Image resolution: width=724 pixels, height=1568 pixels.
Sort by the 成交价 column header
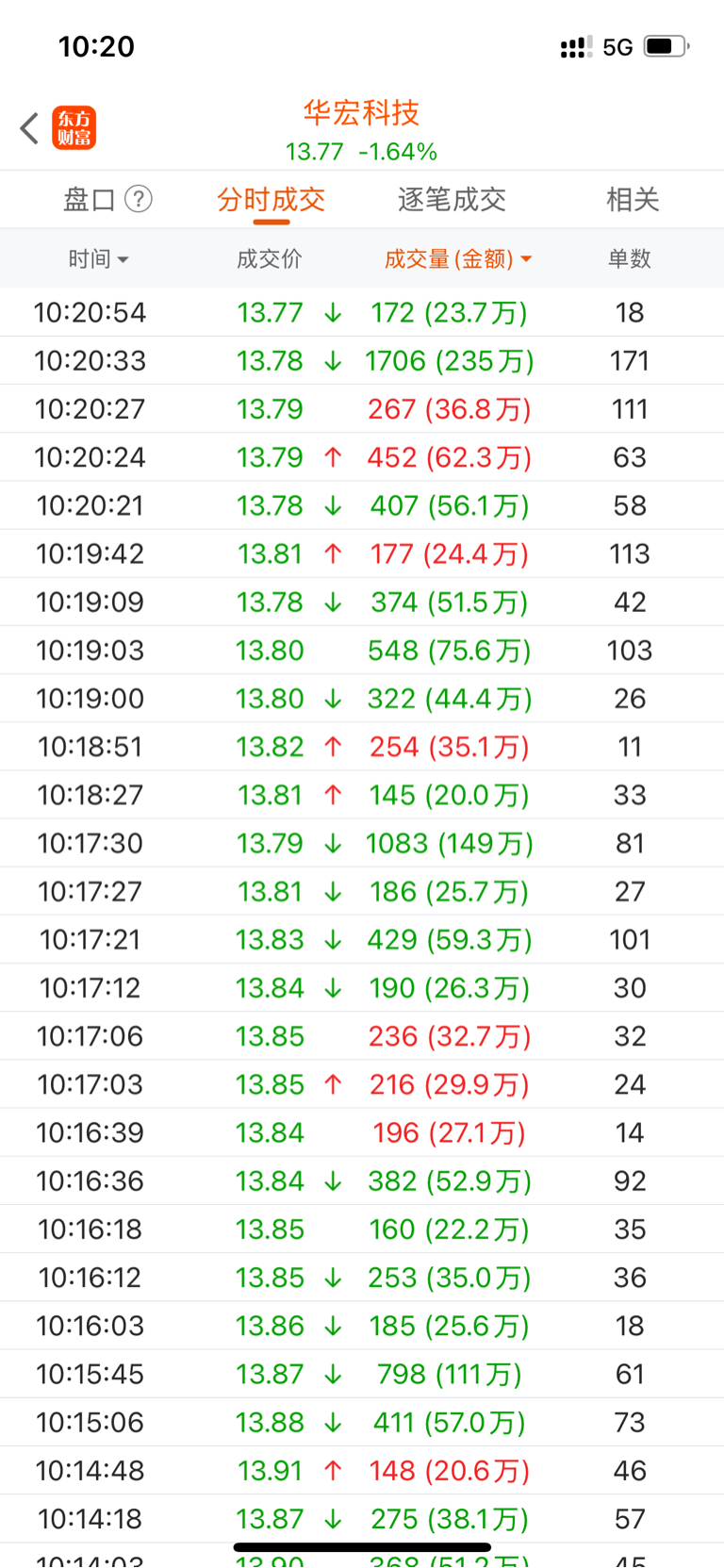coord(270,259)
